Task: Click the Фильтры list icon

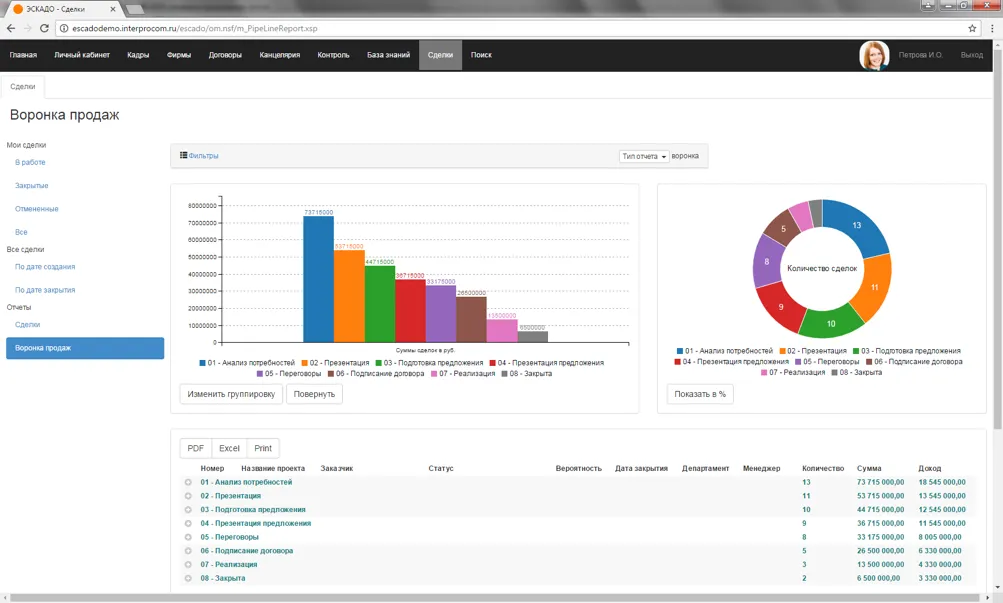Action: pos(184,156)
